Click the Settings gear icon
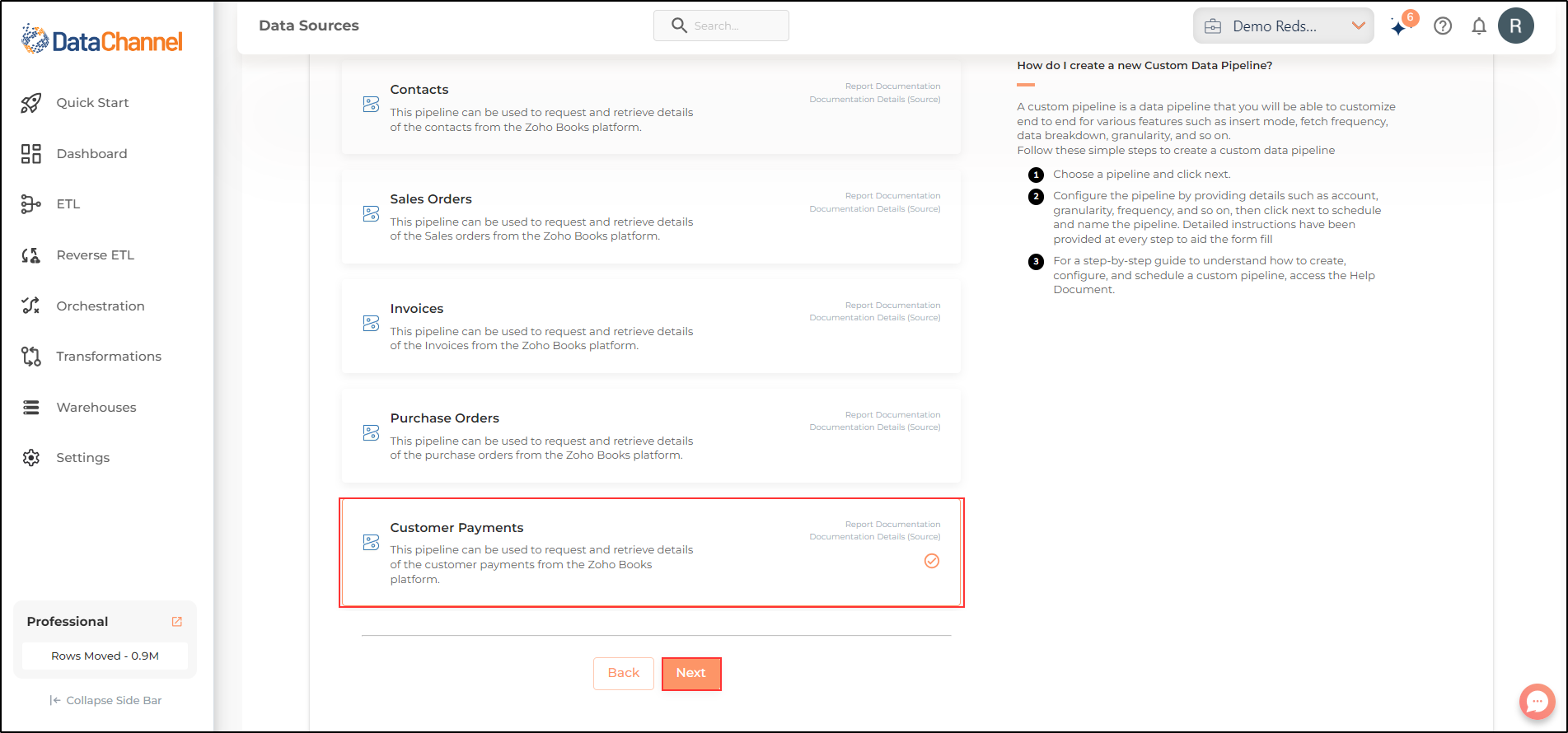Image resolution: width=1568 pixels, height=733 pixels. pos(31,458)
